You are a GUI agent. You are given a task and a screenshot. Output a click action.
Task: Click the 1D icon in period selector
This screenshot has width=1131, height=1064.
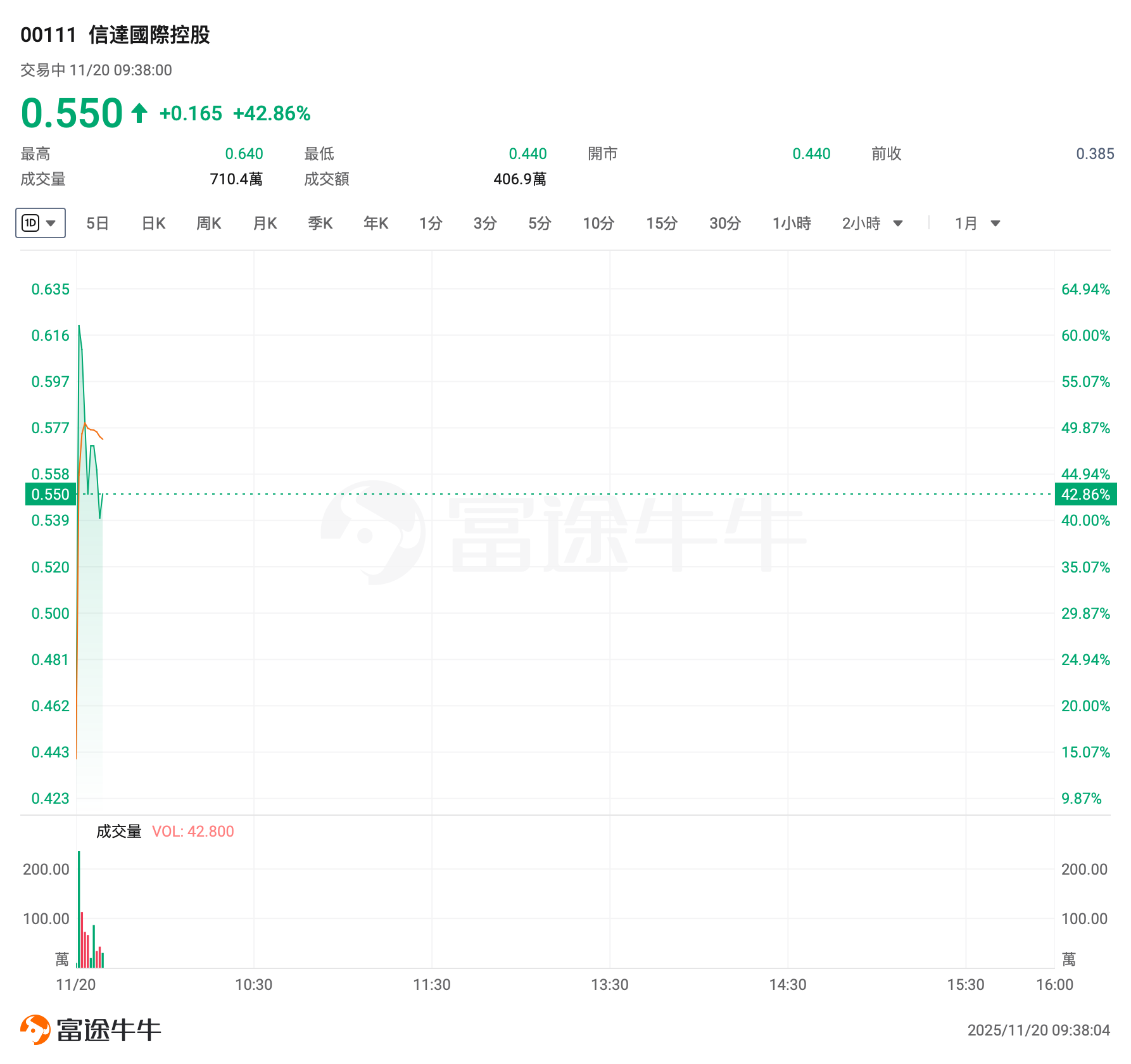point(30,223)
